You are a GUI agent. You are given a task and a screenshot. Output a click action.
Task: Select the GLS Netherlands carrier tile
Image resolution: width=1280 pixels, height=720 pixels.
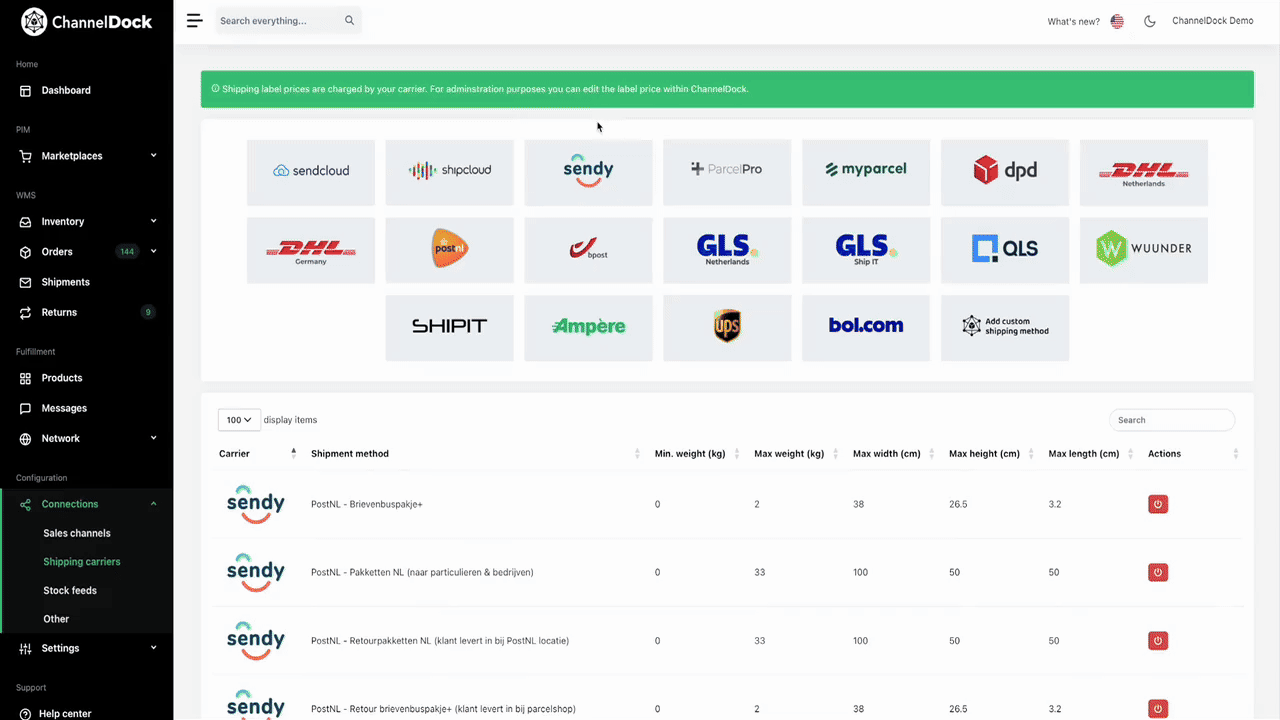(x=727, y=250)
